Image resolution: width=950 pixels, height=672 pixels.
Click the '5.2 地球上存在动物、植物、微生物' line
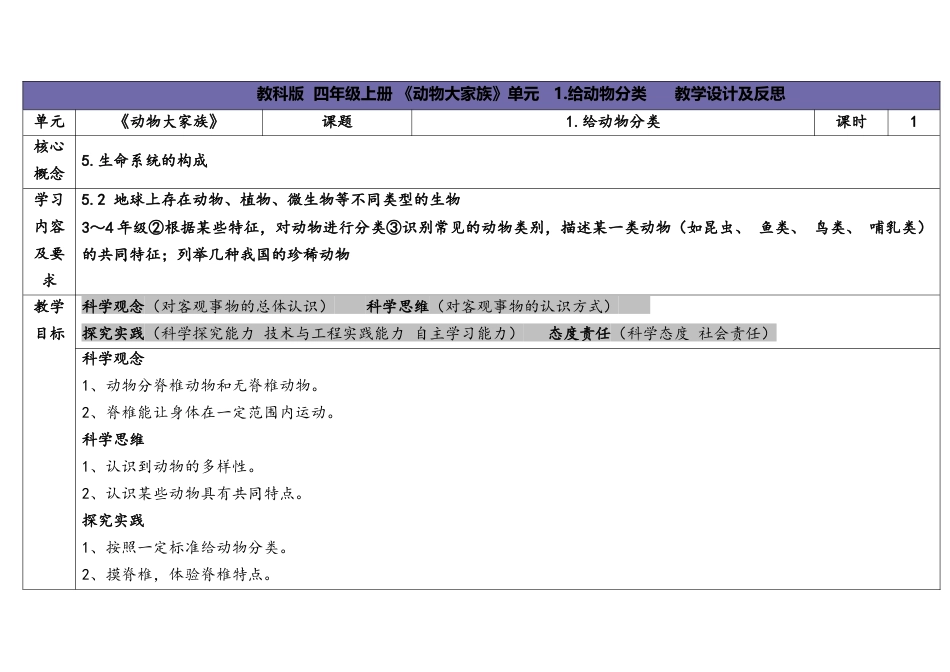pos(271,199)
